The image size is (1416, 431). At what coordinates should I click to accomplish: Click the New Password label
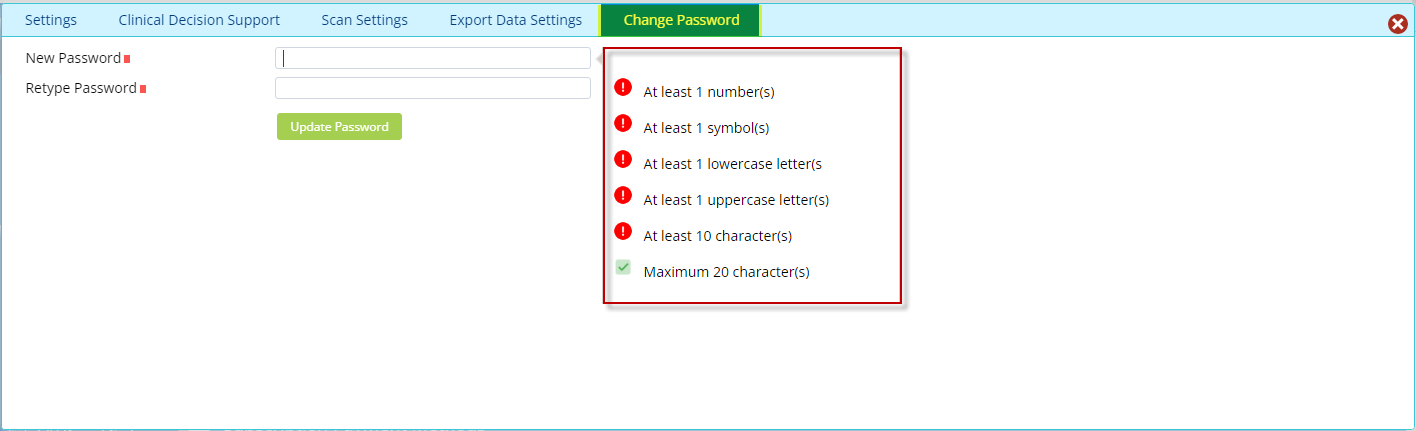click(x=73, y=58)
